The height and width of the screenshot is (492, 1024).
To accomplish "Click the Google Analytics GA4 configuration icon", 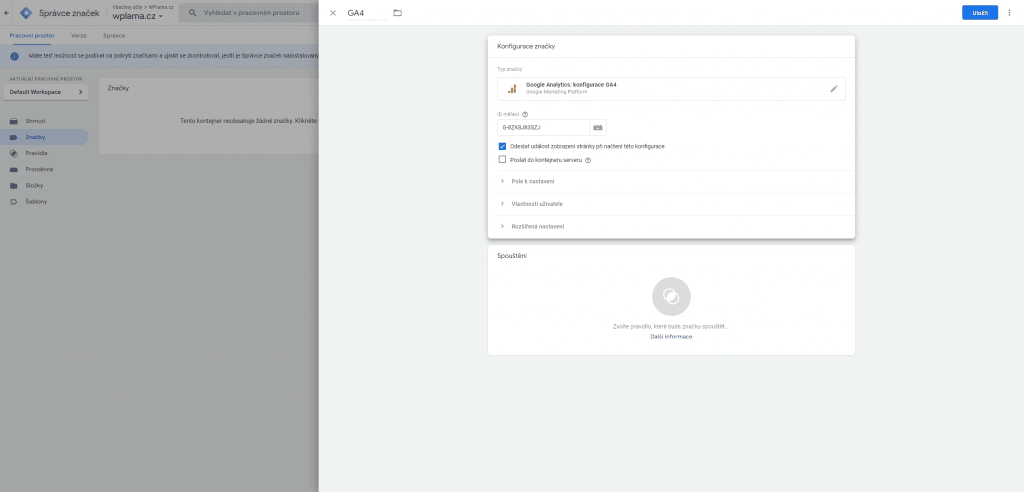I will (x=512, y=89).
